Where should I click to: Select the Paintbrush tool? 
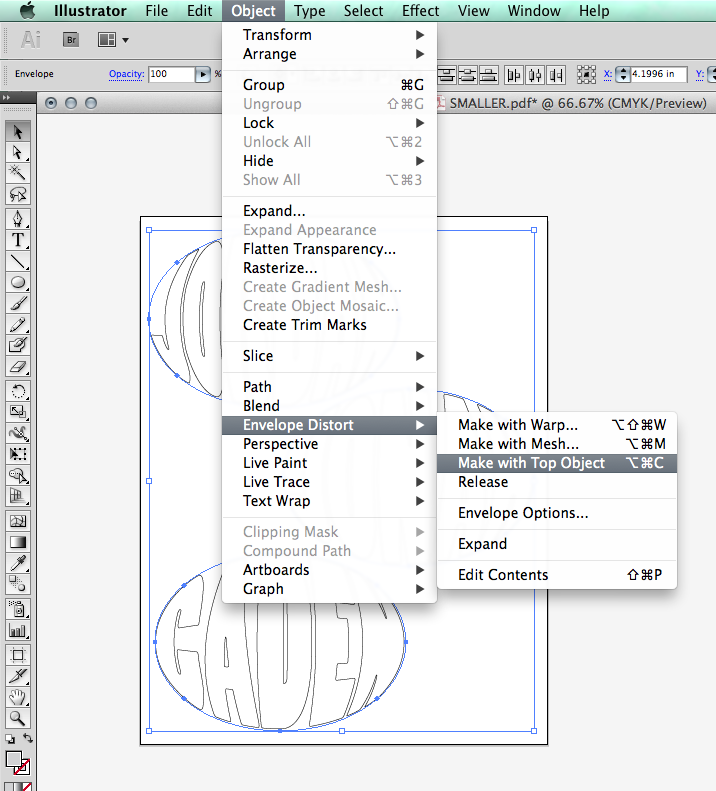(x=18, y=303)
